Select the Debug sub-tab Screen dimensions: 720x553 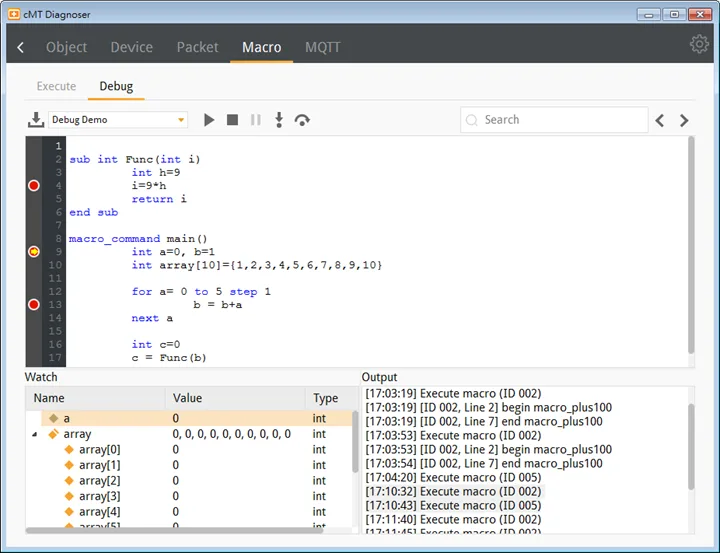(116, 86)
